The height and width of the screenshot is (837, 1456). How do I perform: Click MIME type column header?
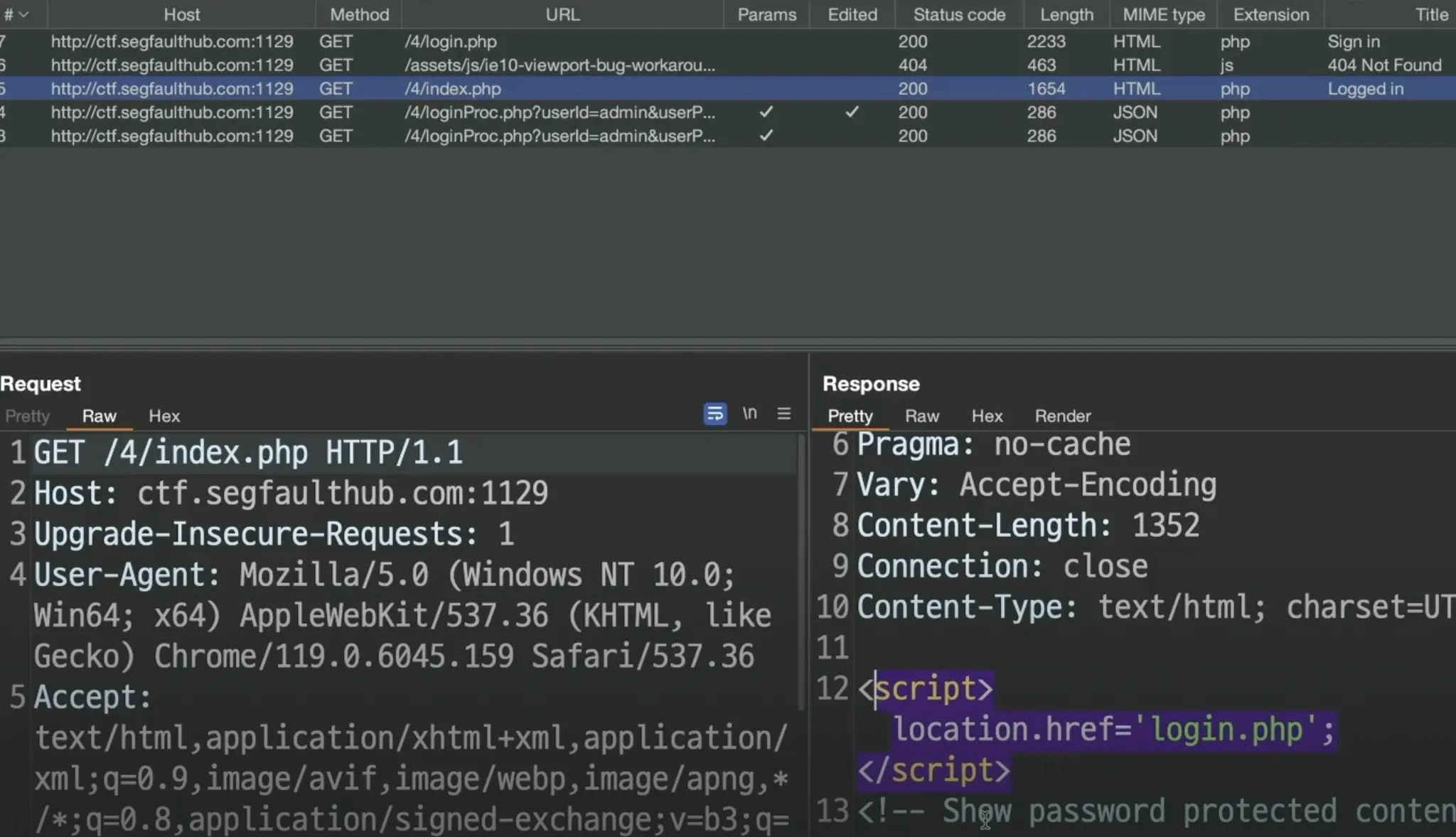tap(1163, 14)
